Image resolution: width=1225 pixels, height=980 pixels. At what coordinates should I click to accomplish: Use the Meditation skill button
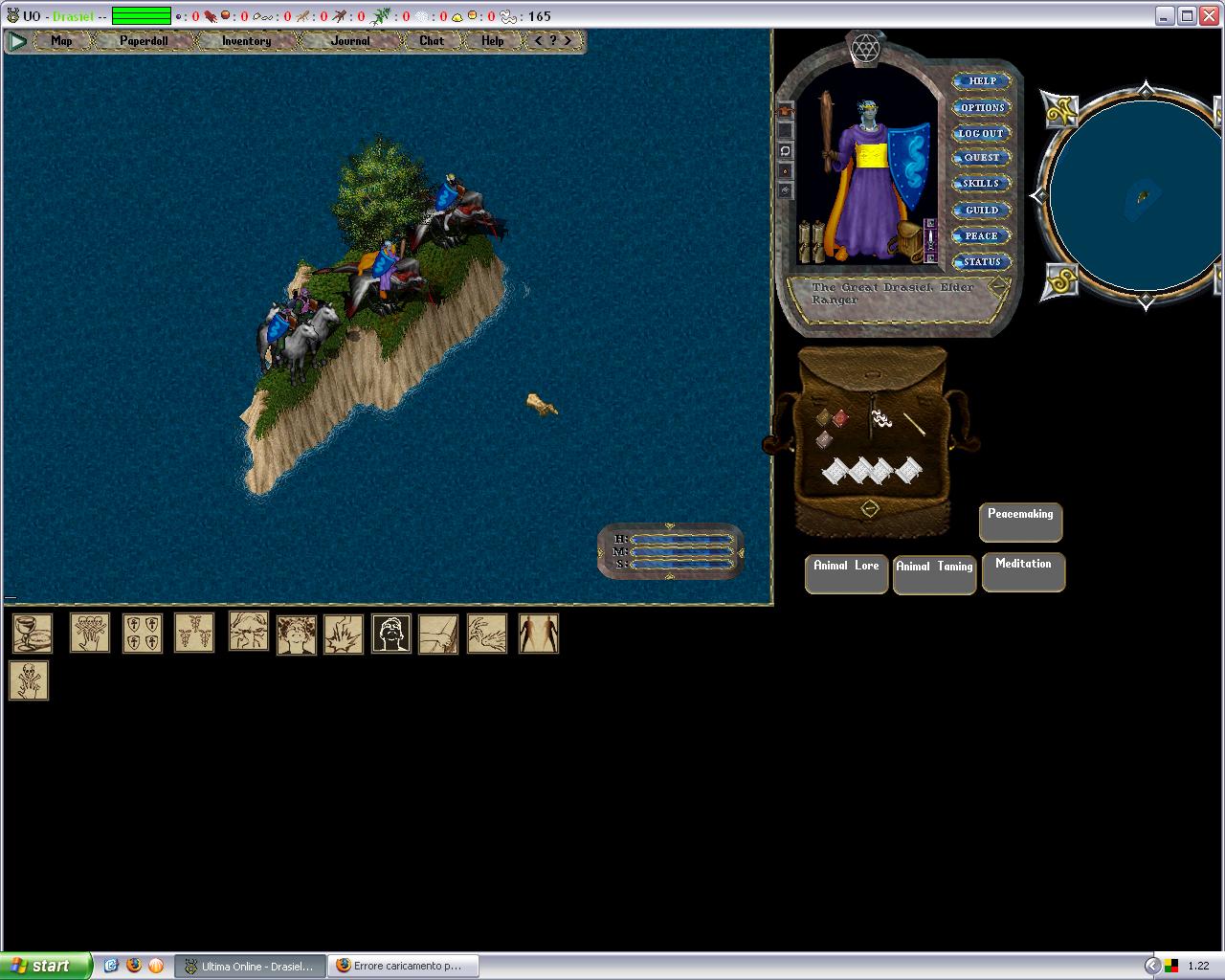coord(1023,572)
